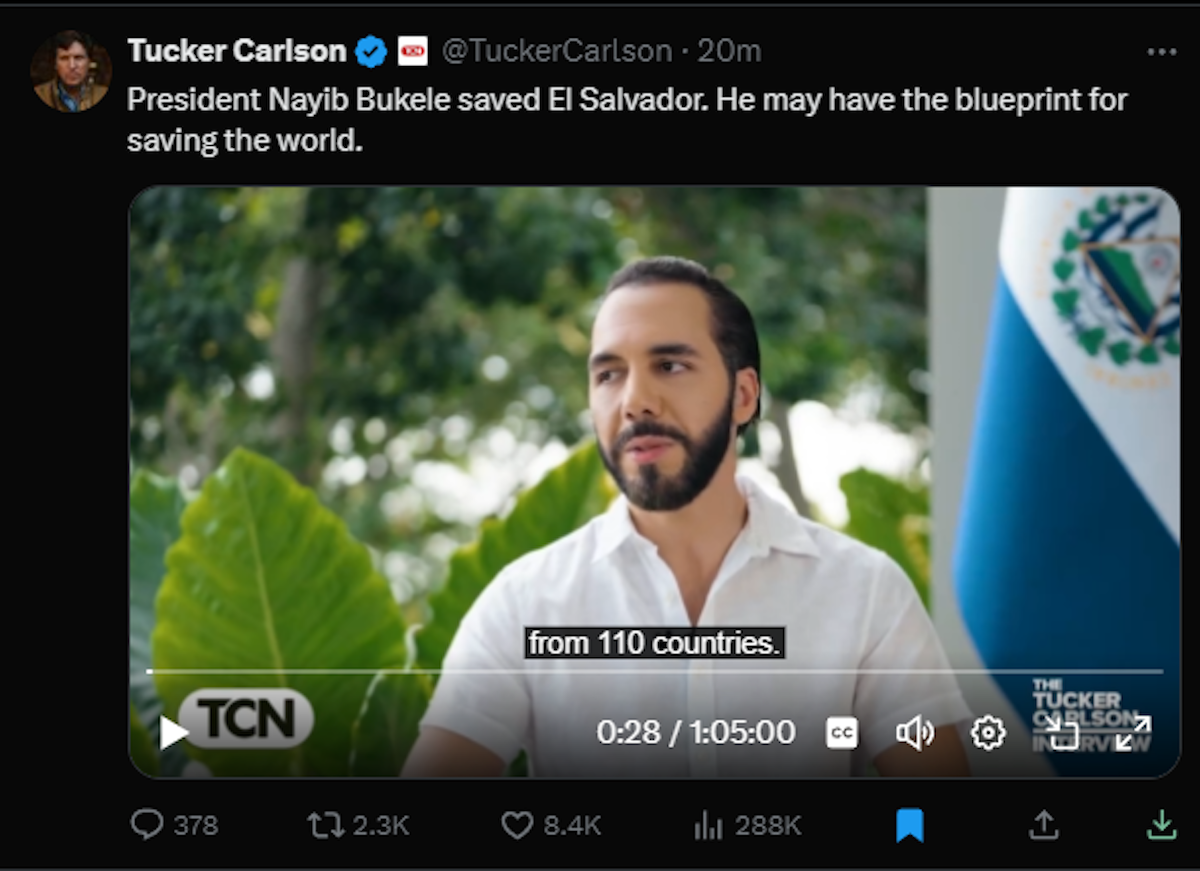Screen dimensions: 1200x871
Task: Mute the video sound
Action: [x=914, y=733]
